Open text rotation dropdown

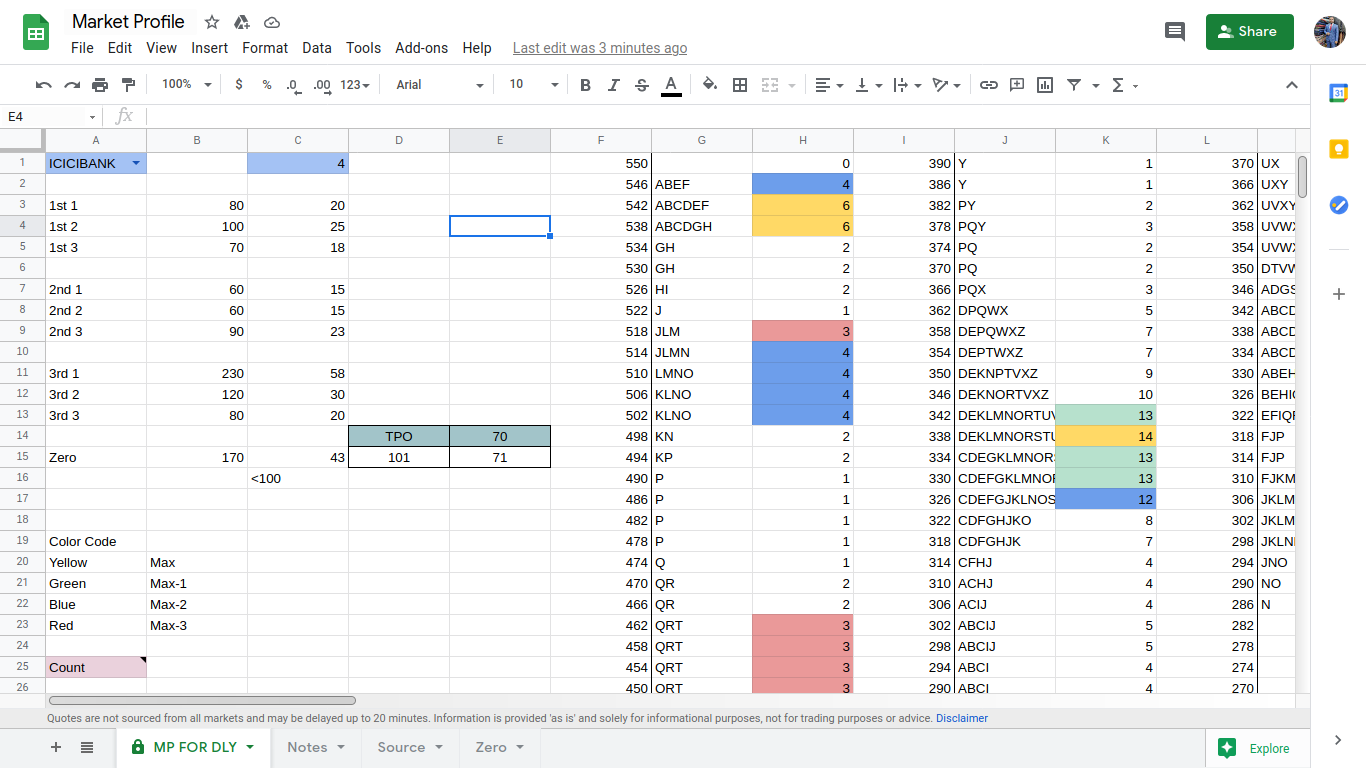[x=946, y=85]
